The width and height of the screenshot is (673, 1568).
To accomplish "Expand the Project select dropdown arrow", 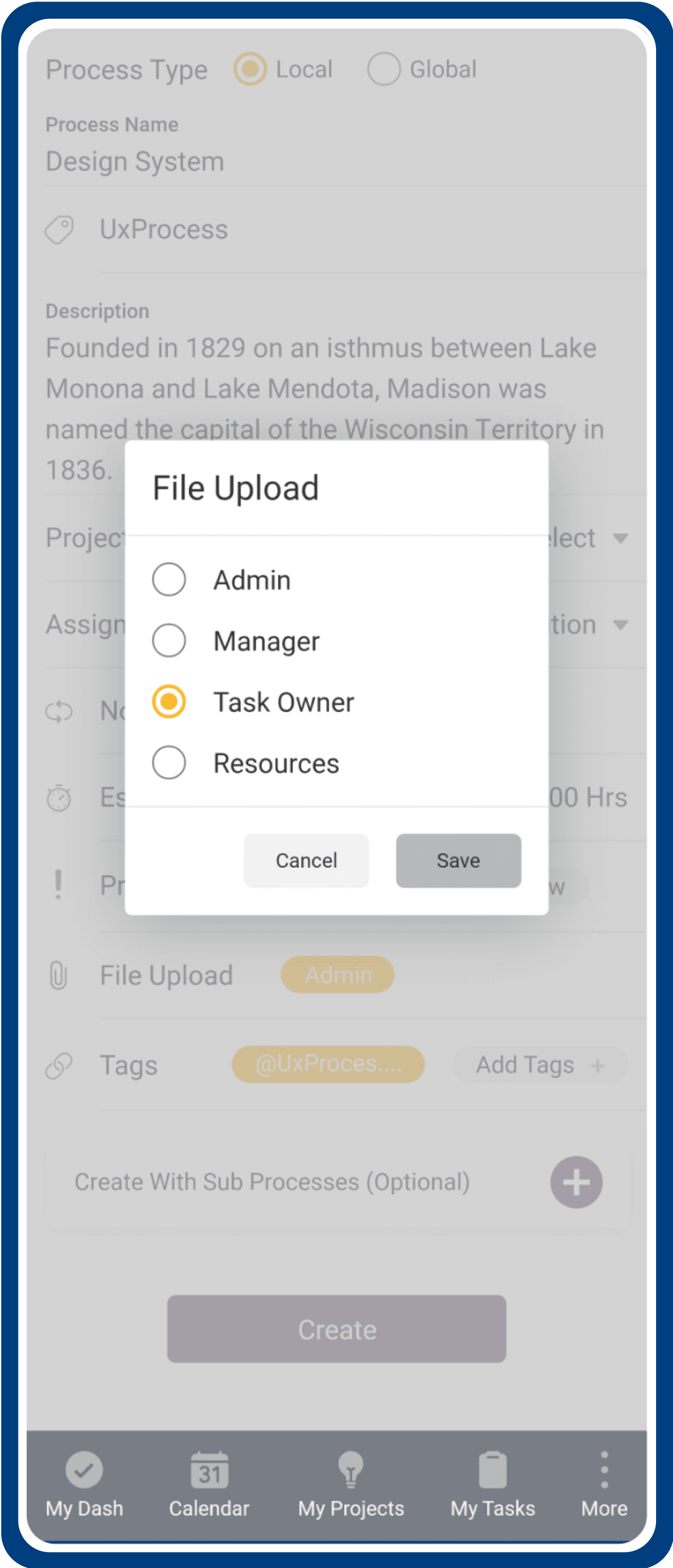I will coord(620,539).
